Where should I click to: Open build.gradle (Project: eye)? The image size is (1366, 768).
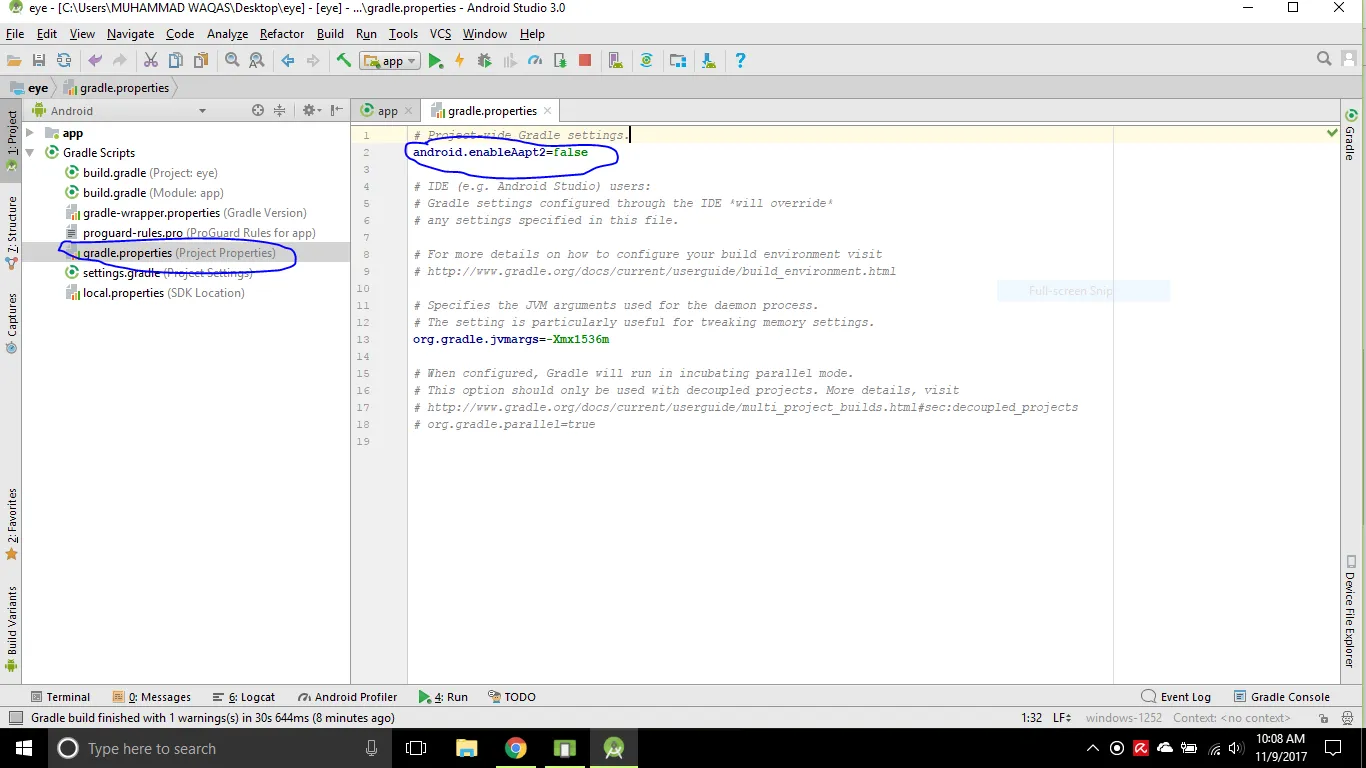(150, 173)
